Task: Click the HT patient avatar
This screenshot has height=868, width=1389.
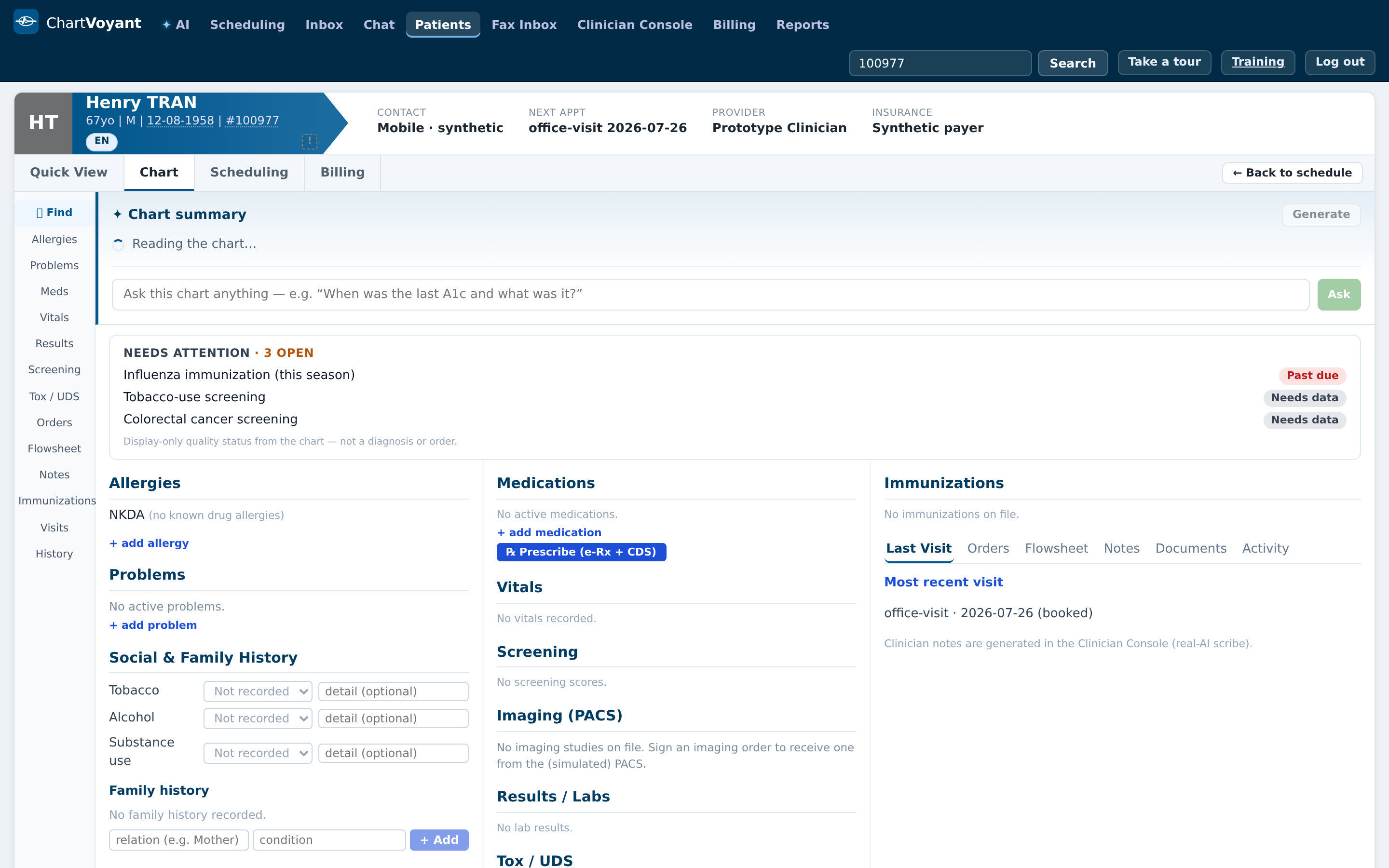Action: (43, 123)
